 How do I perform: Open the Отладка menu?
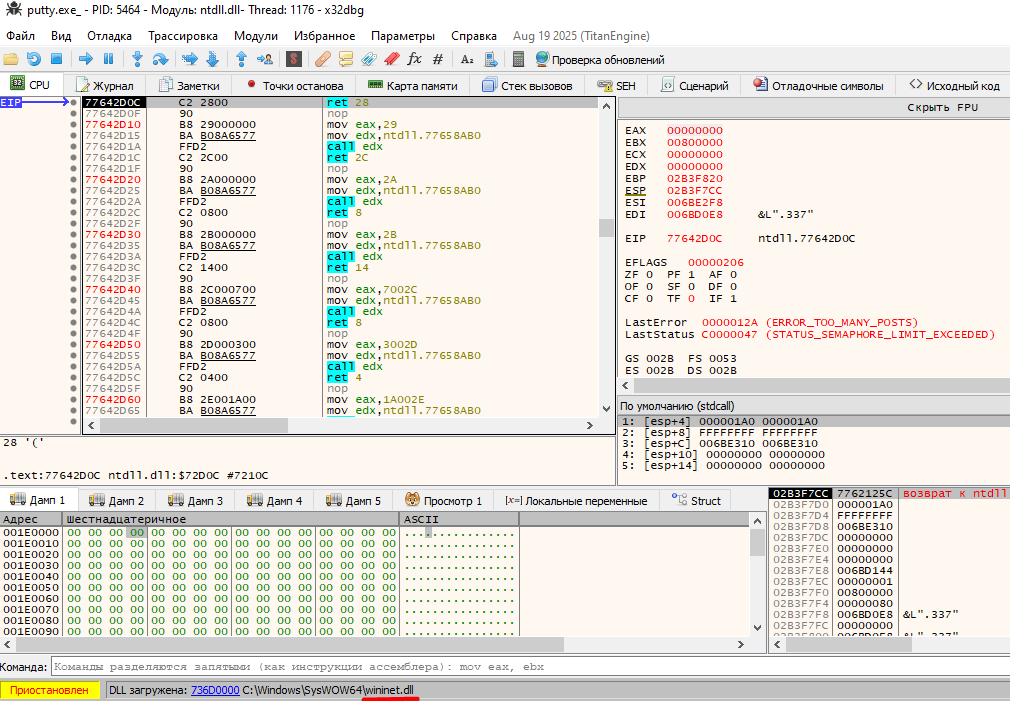[x=109, y=35]
